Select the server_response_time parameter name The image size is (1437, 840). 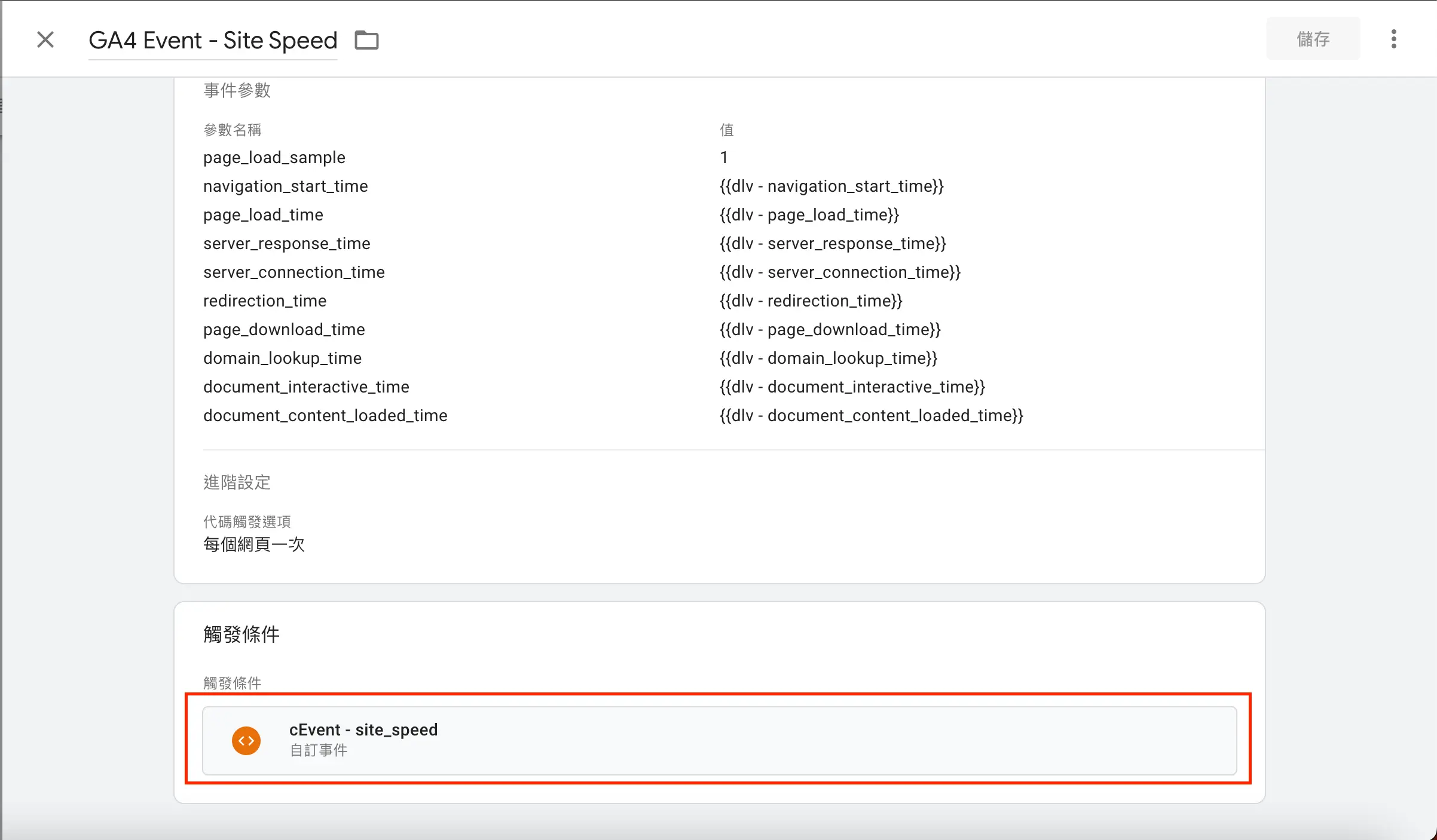pos(287,244)
